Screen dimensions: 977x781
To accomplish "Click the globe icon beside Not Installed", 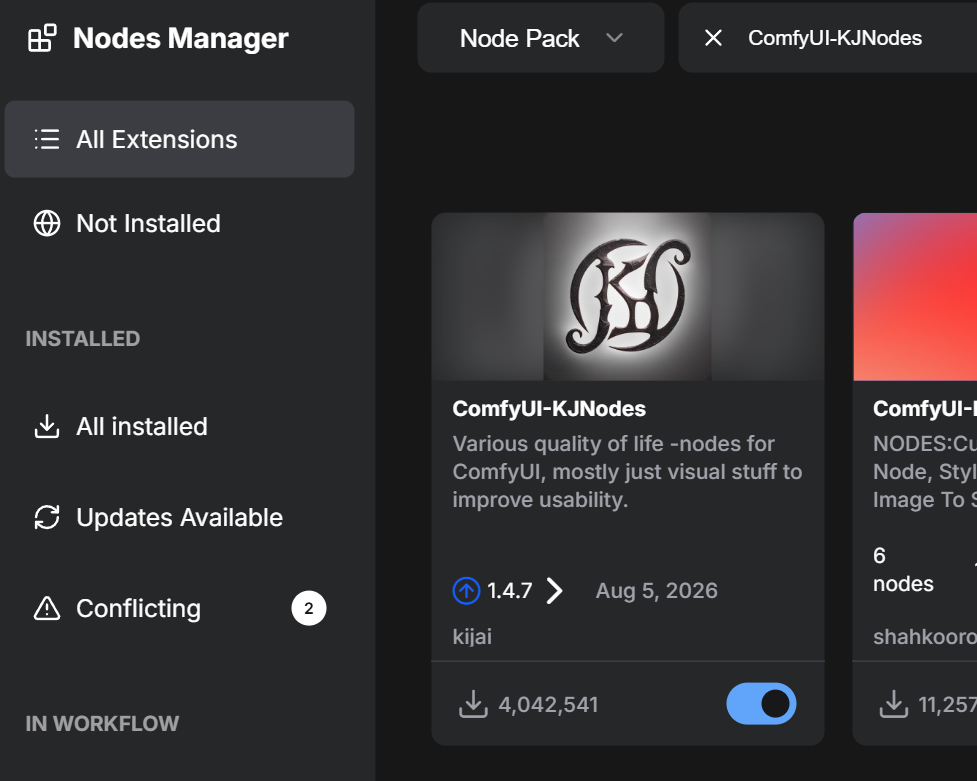I will [x=47, y=223].
